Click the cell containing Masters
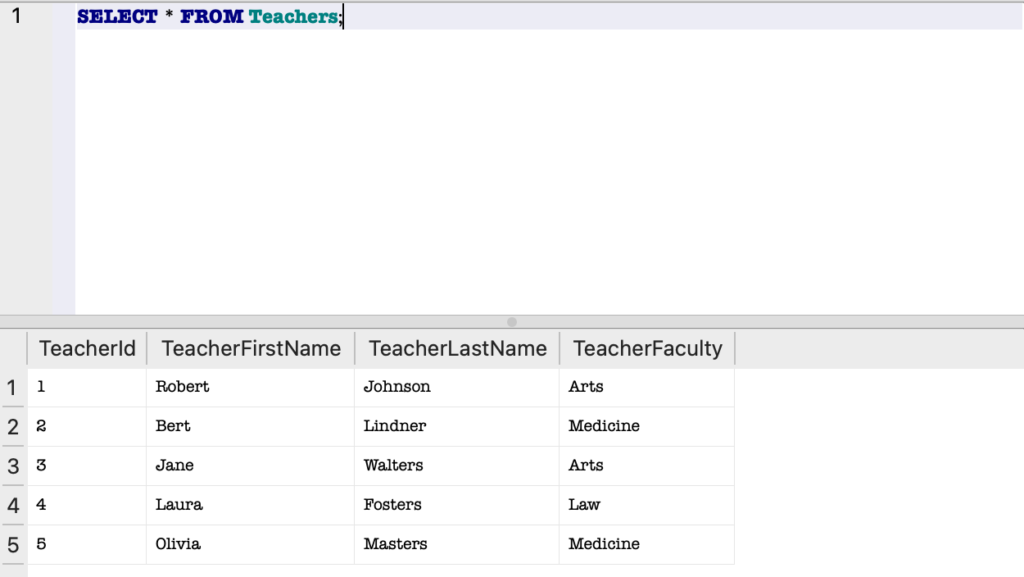Image resolution: width=1024 pixels, height=577 pixels. click(x=393, y=544)
